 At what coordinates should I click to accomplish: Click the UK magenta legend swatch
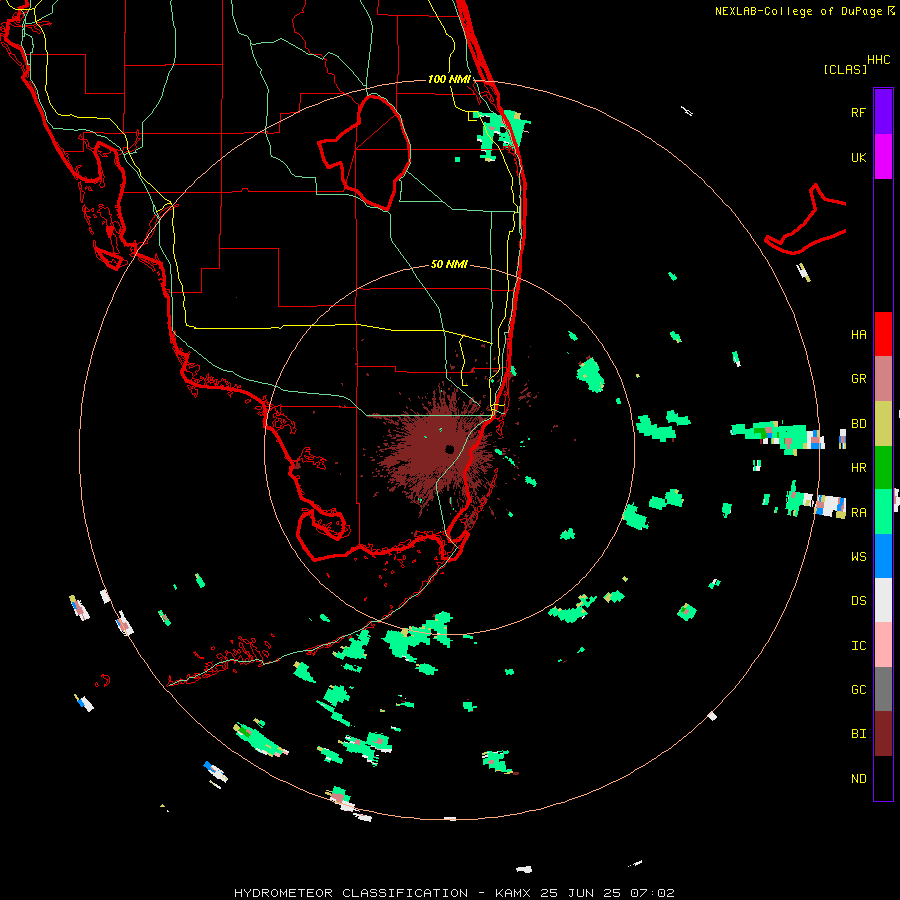883,157
